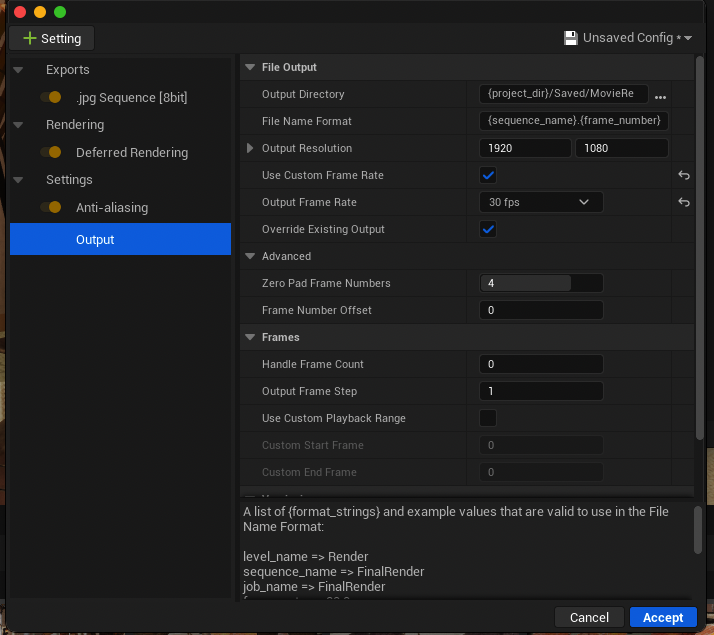Click the reset arrow for Use Custom Frame Rate
714x635 pixels.
click(684, 175)
